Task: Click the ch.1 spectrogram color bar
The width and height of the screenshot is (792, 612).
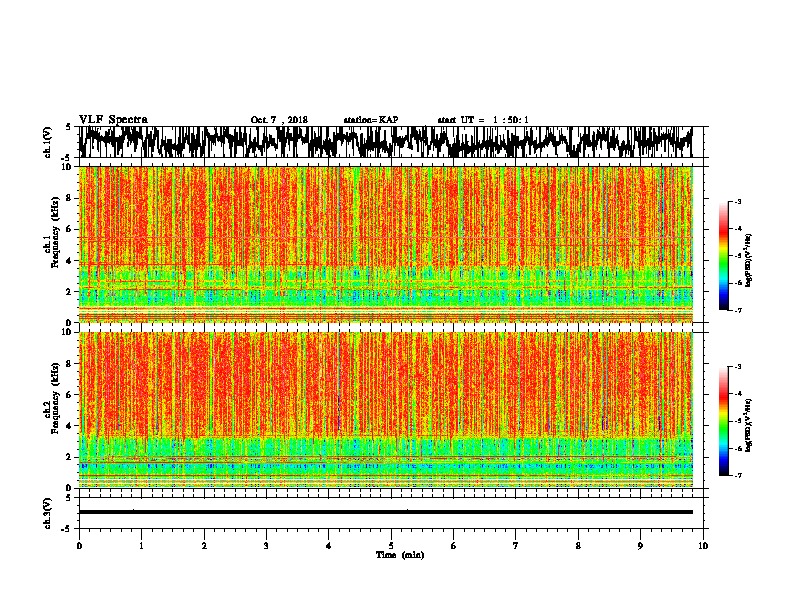Action: click(724, 256)
